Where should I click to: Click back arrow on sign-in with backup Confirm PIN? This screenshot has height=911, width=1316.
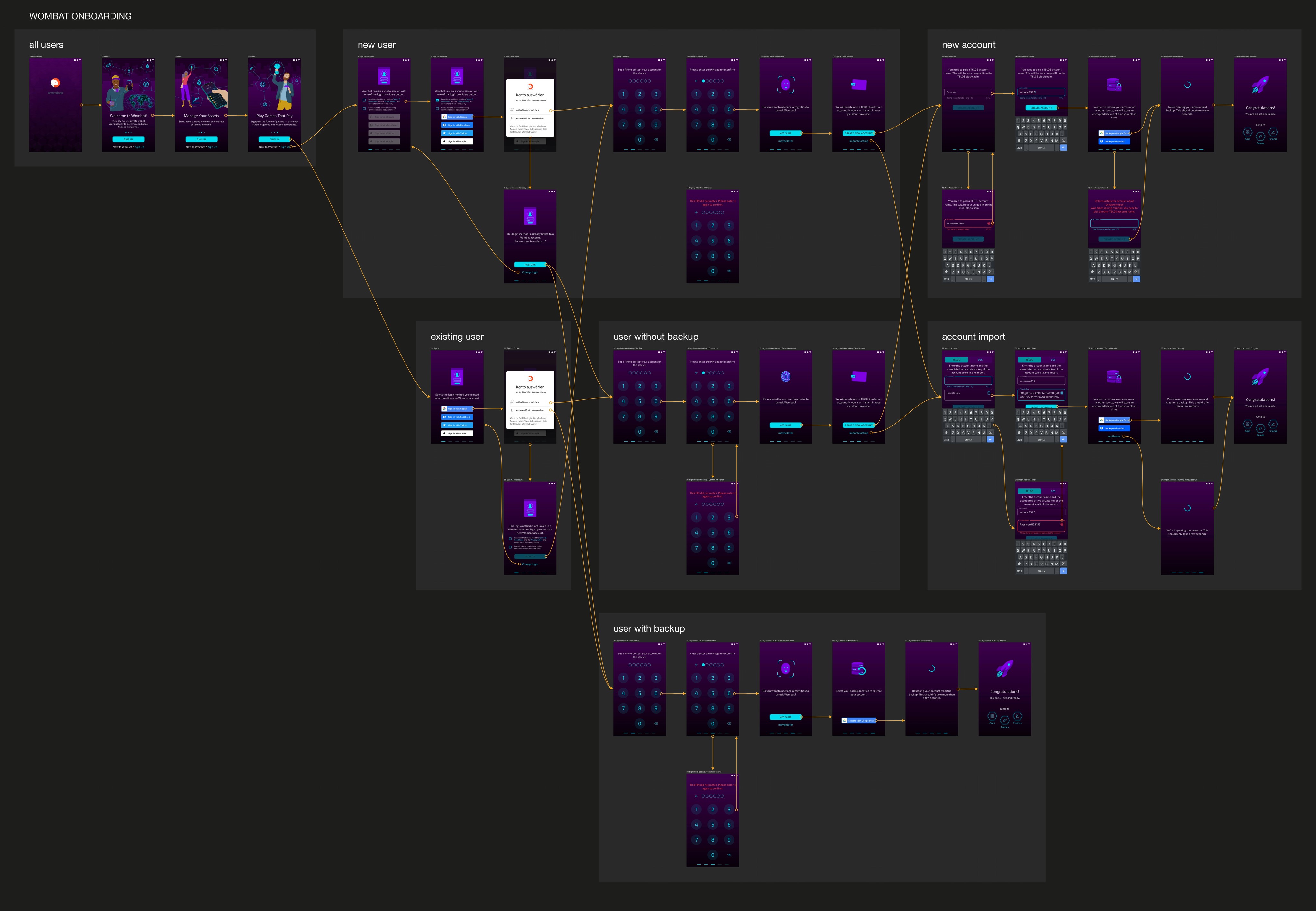pos(696,664)
